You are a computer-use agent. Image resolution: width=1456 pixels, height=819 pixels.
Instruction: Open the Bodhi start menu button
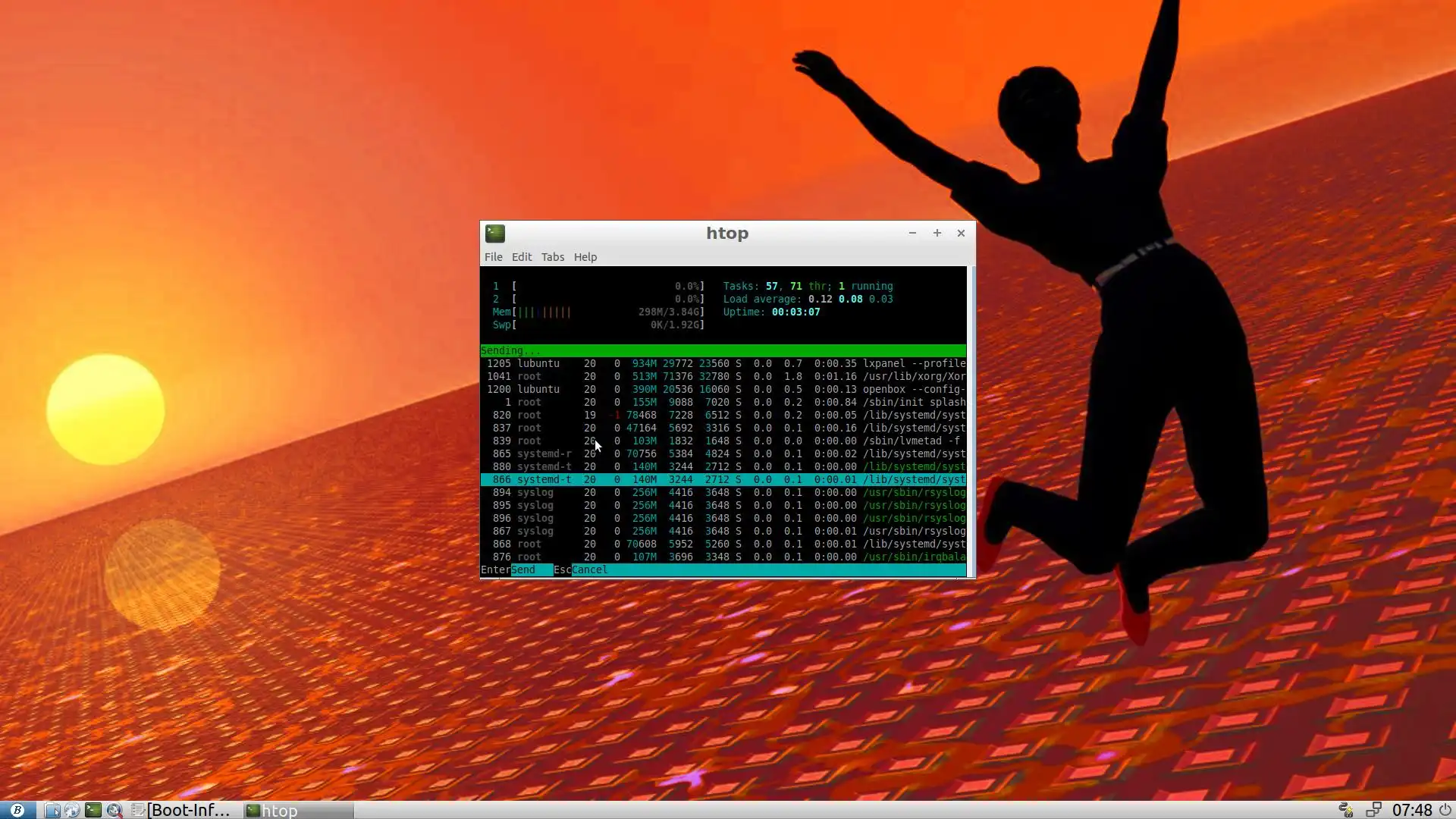[17, 810]
